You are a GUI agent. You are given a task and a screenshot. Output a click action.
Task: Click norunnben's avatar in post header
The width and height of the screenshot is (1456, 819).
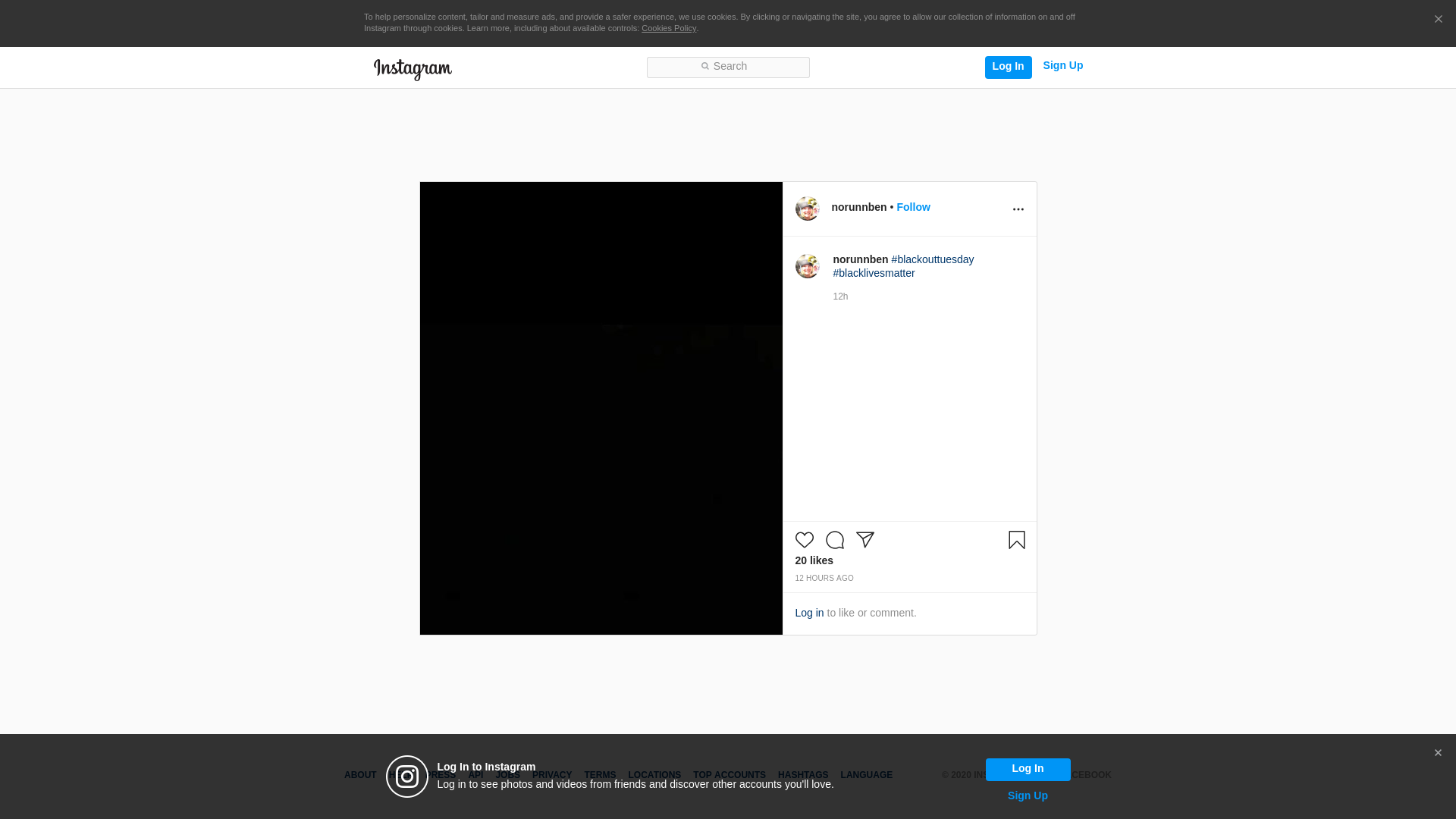(807, 209)
